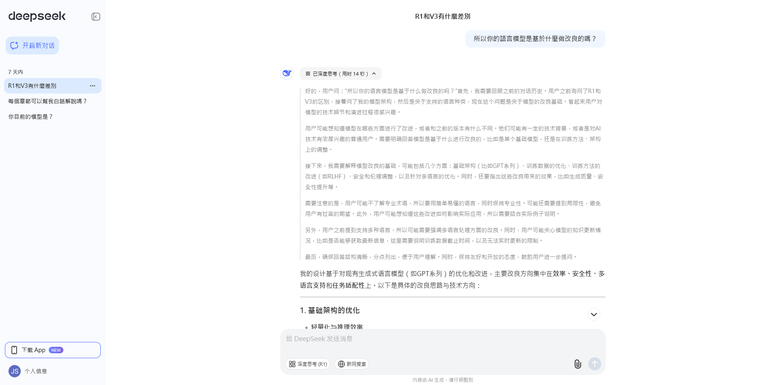
Task: Focus the 给 DeepSeek 发送消息 input field
Action: 443,339
